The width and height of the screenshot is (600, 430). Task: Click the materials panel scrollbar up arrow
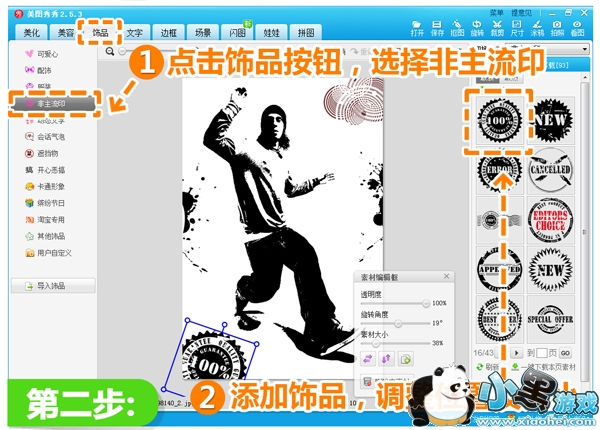(585, 78)
